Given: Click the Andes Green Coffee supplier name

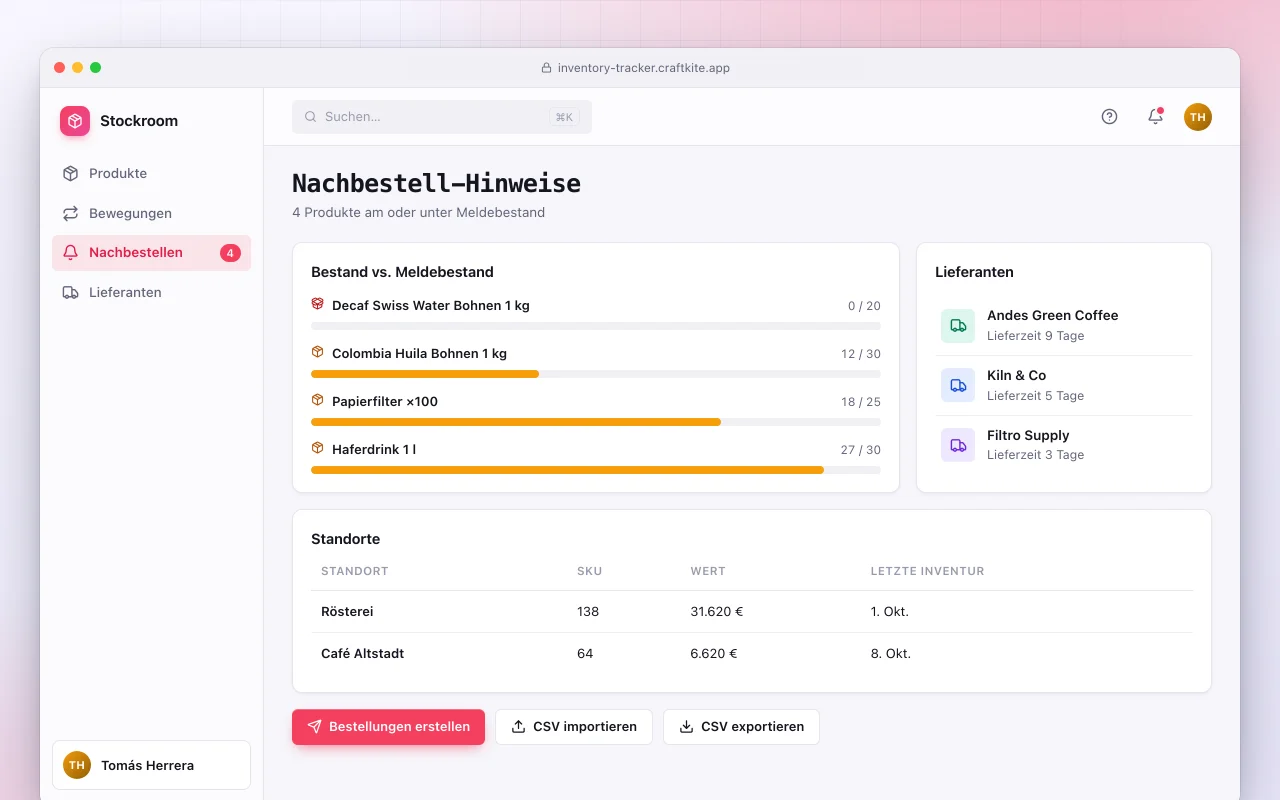Looking at the screenshot, I should click(x=1052, y=315).
